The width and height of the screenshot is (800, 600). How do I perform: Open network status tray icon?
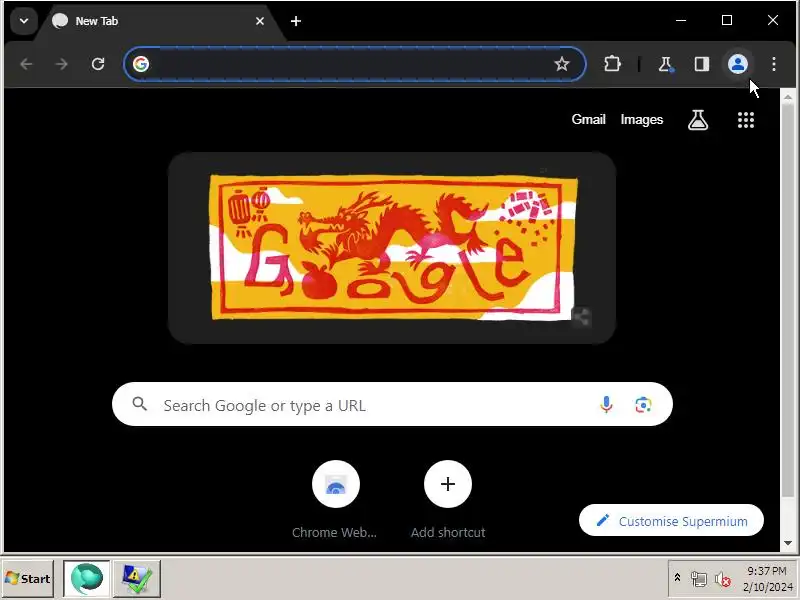pyautogui.click(x=698, y=579)
